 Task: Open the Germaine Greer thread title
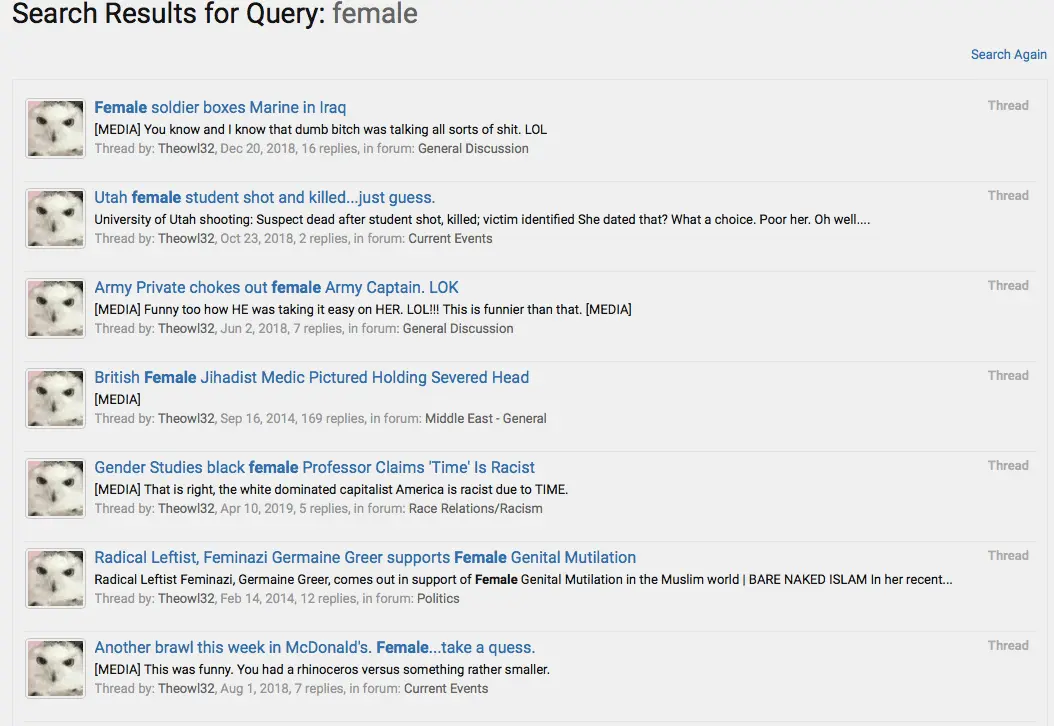pyautogui.click(x=365, y=558)
